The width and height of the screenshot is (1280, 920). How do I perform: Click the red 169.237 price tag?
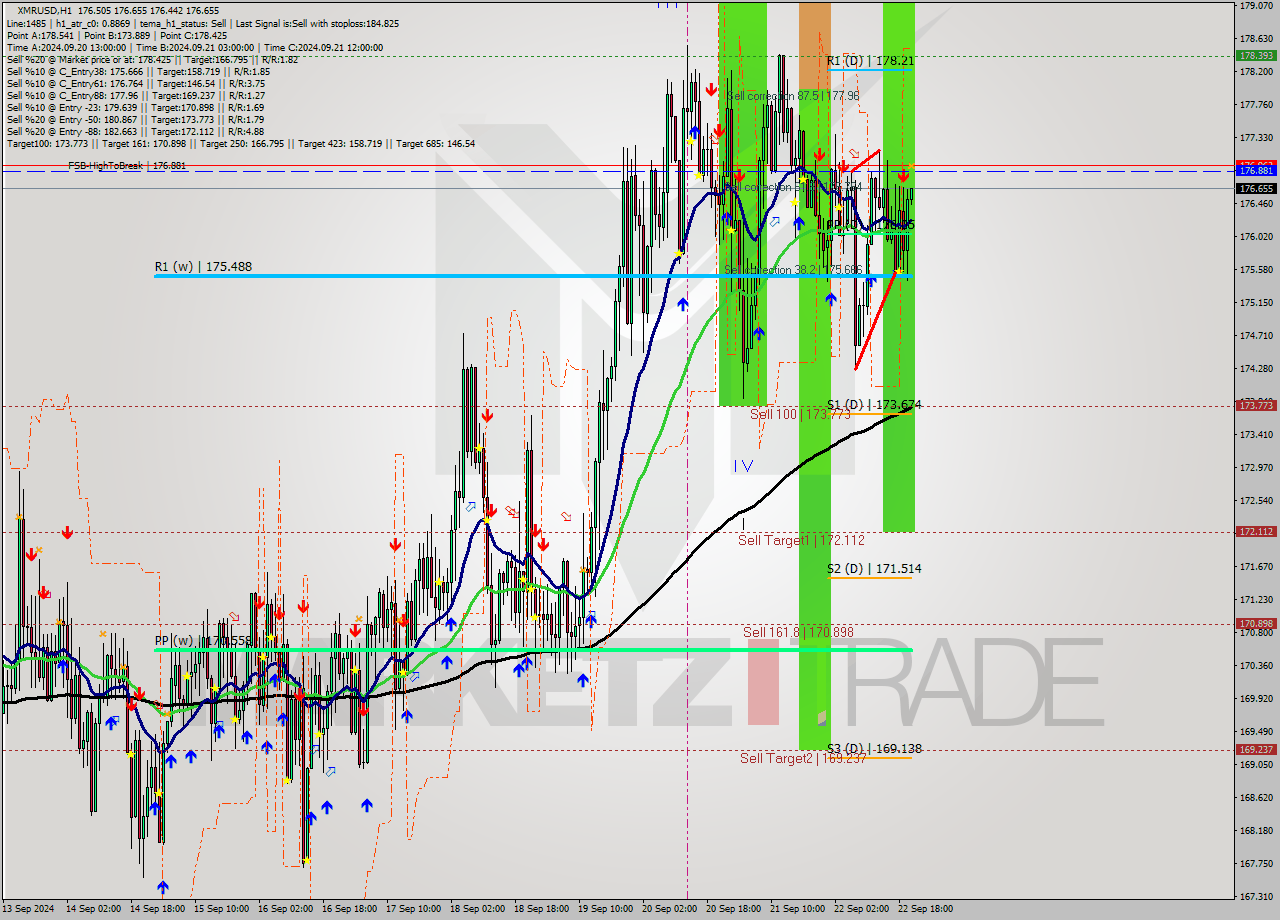pyautogui.click(x=1256, y=749)
